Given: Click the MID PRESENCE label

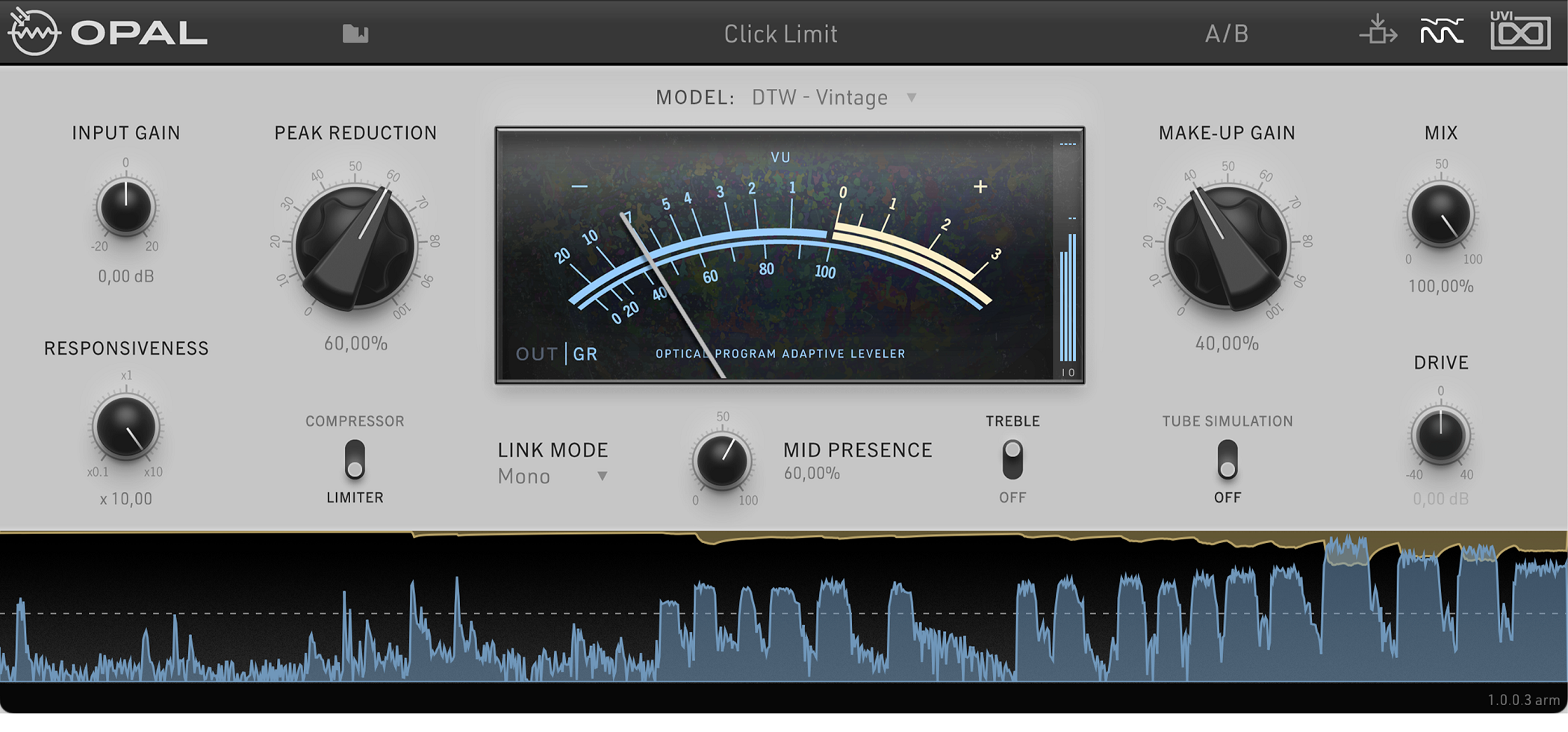Looking at the screenshot, I should pyautogui.click(x=858, y=450).
